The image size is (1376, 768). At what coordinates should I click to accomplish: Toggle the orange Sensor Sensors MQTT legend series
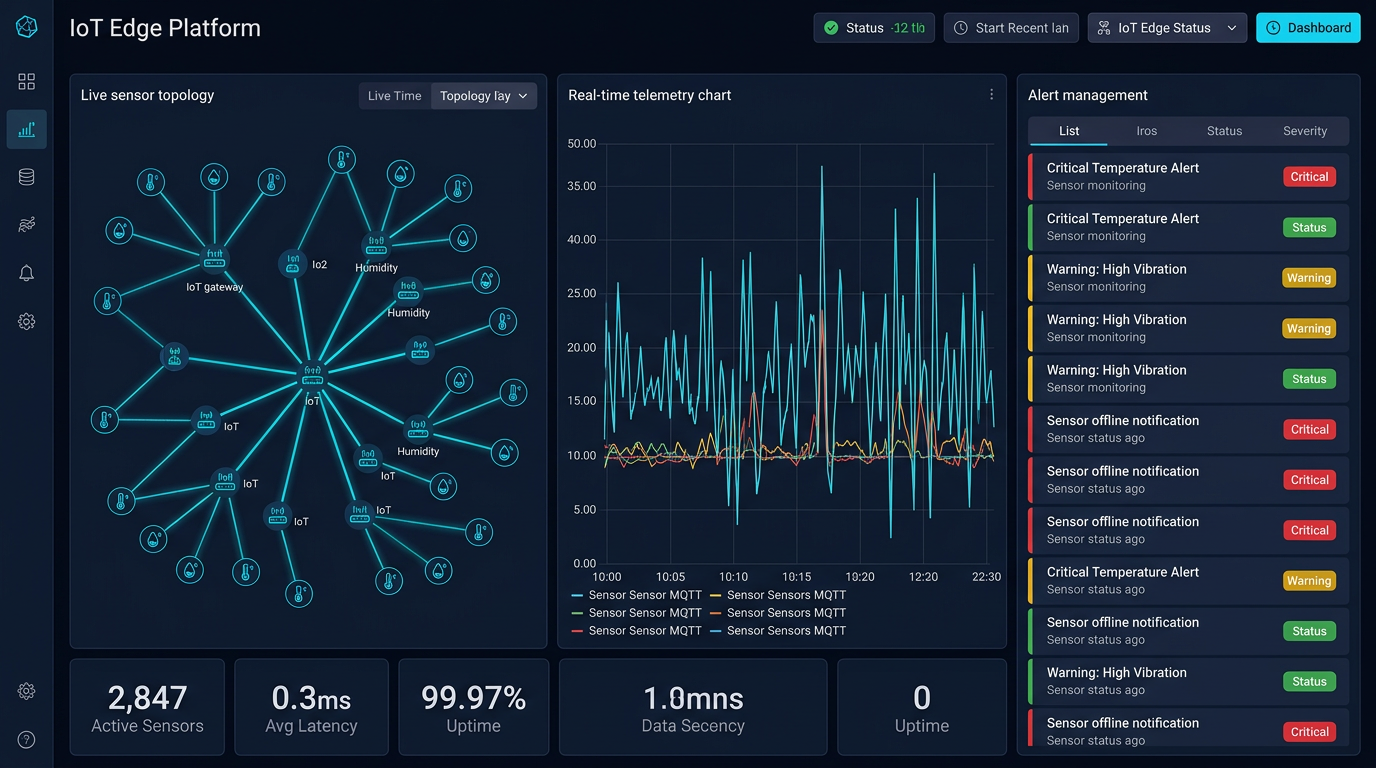[778, 613]
